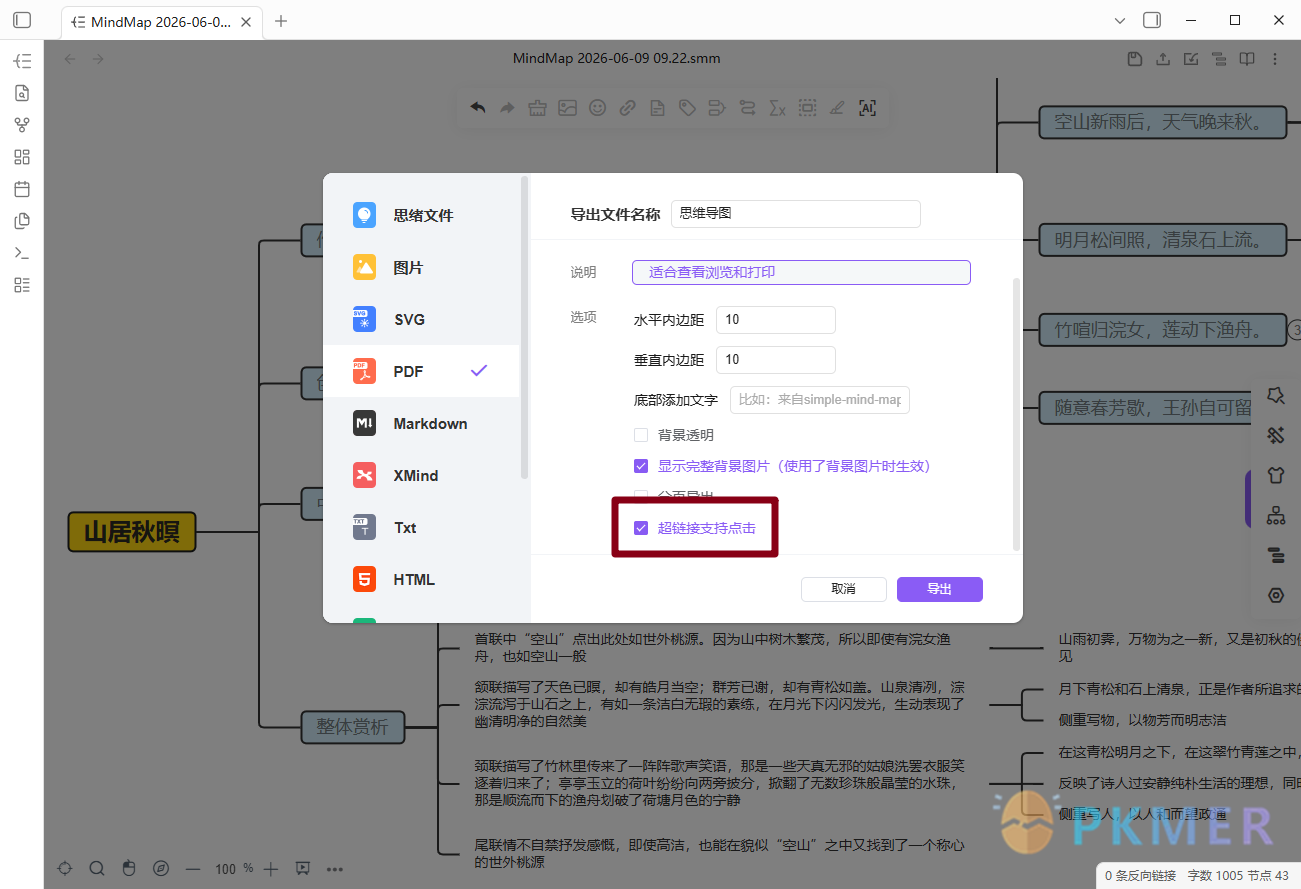Image resolution: width=1301 pixels, height=889 pixels.
Task: Open the emoji icon picker
Action: click(598, 108)
